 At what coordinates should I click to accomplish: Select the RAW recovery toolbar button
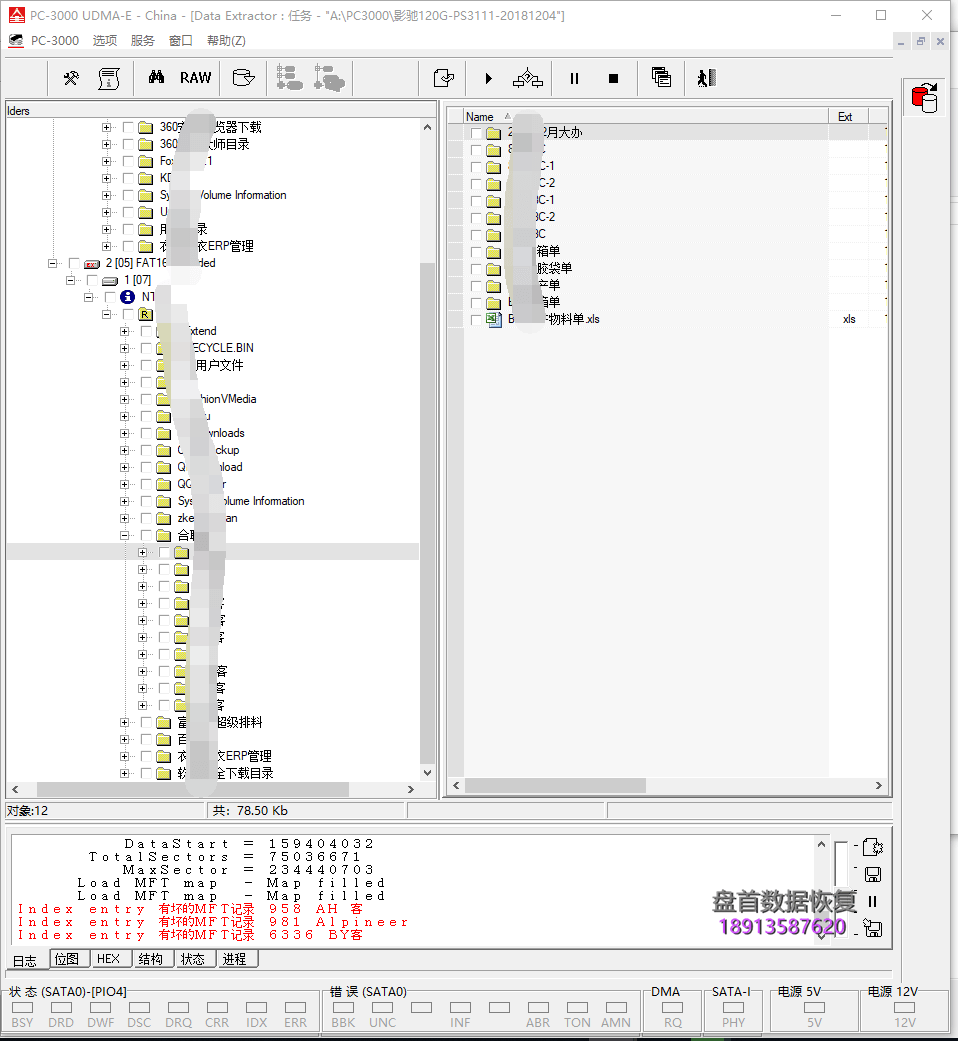[x=195, y=78]
